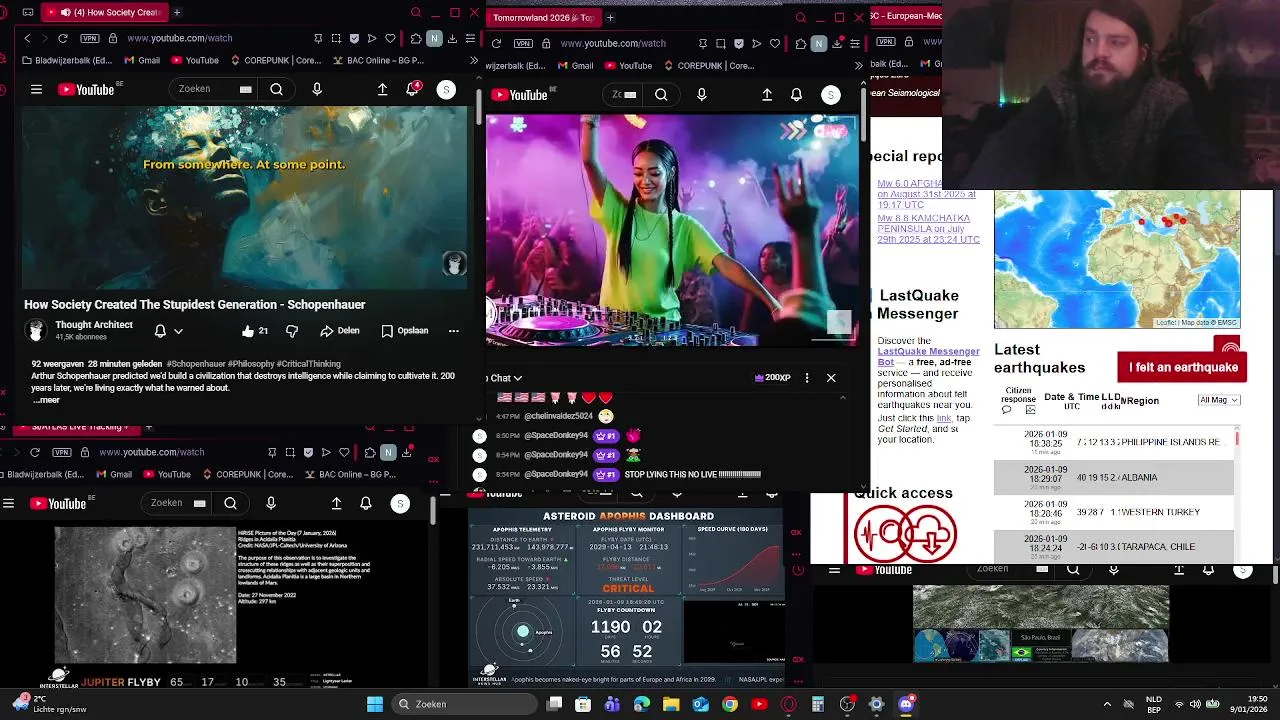Click the microphone icon in 3I/ATLAS YouTube window
The height and width of the screenshot is (720, 1280).
tap(271, 503)
